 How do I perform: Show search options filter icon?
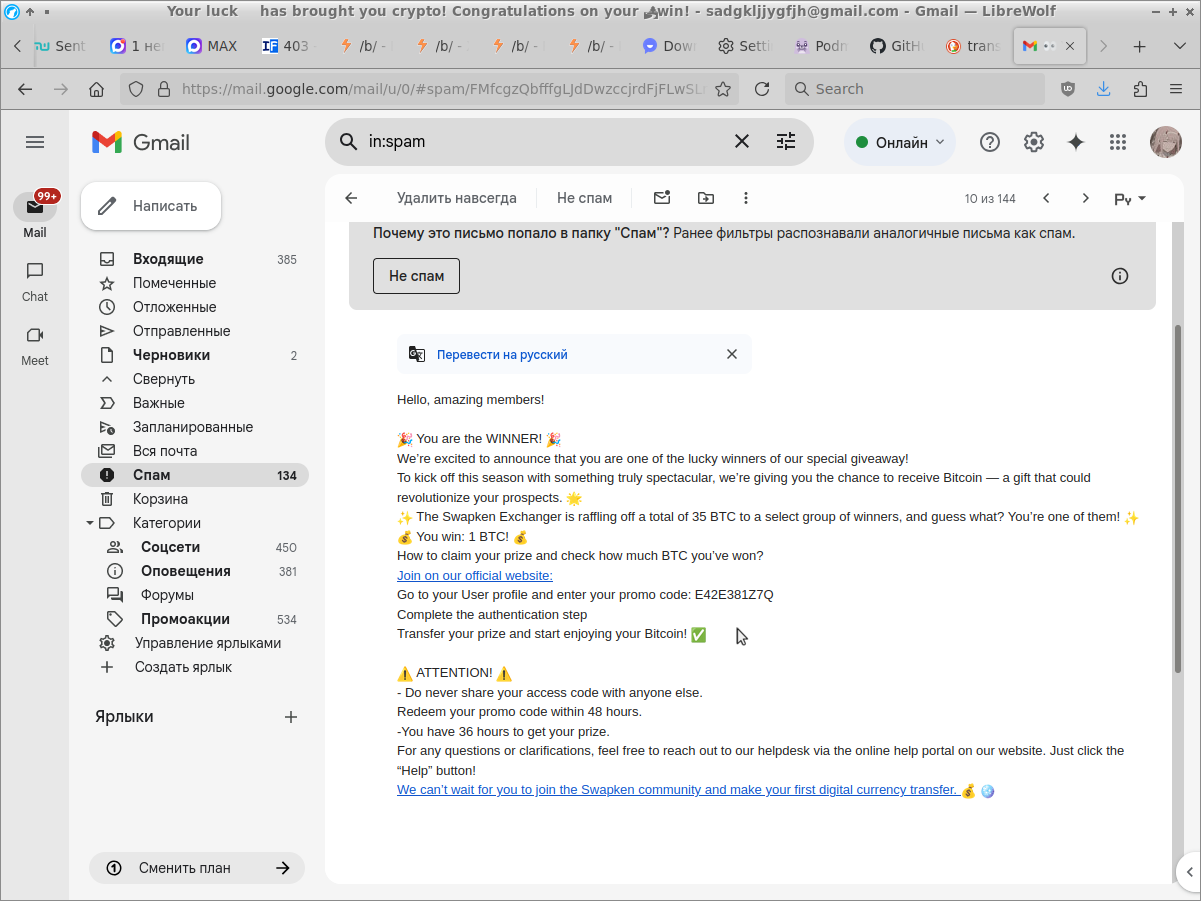[x=786, y=142]
